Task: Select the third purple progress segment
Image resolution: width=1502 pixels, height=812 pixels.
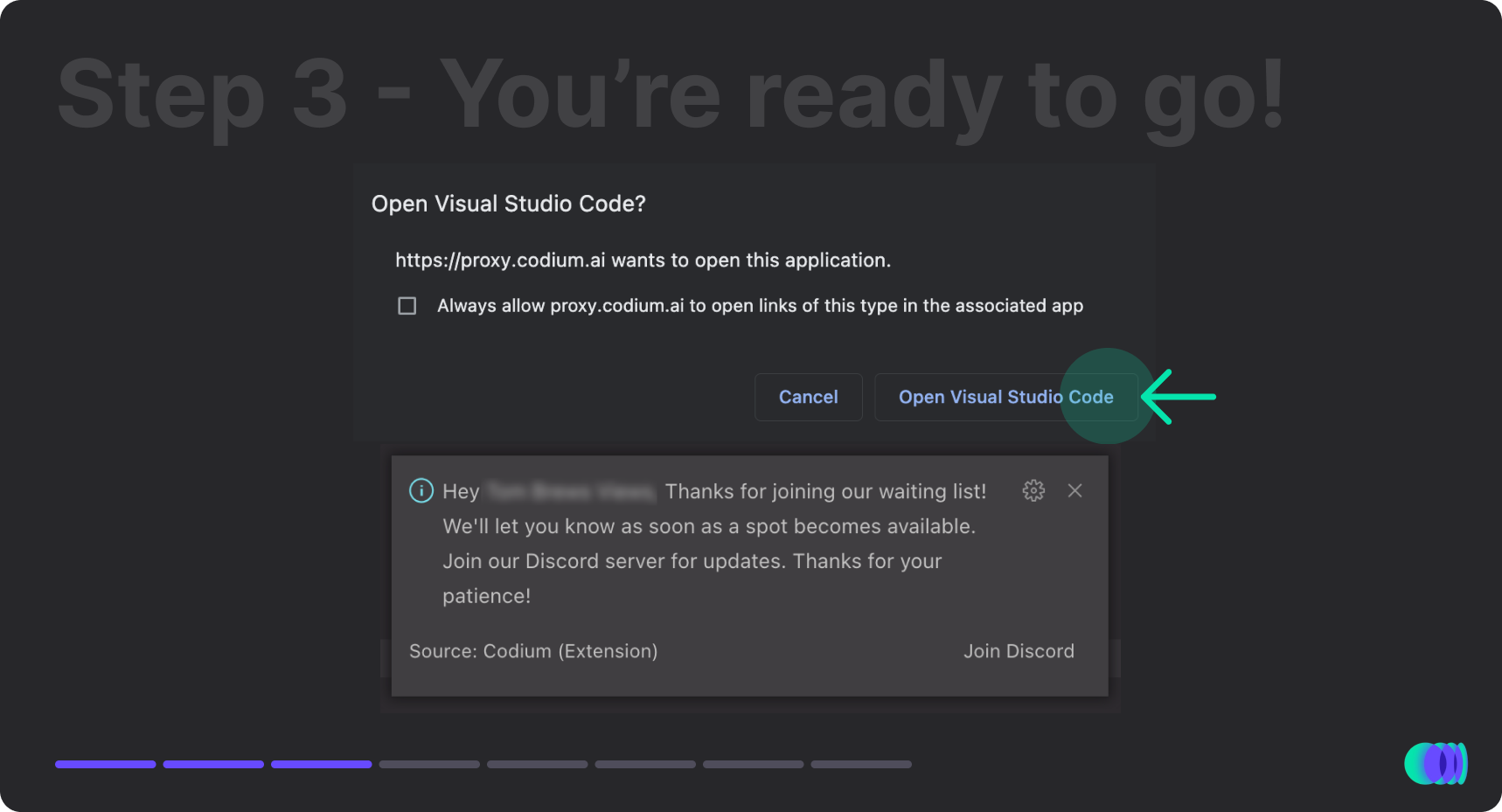Action: (321, 764)
